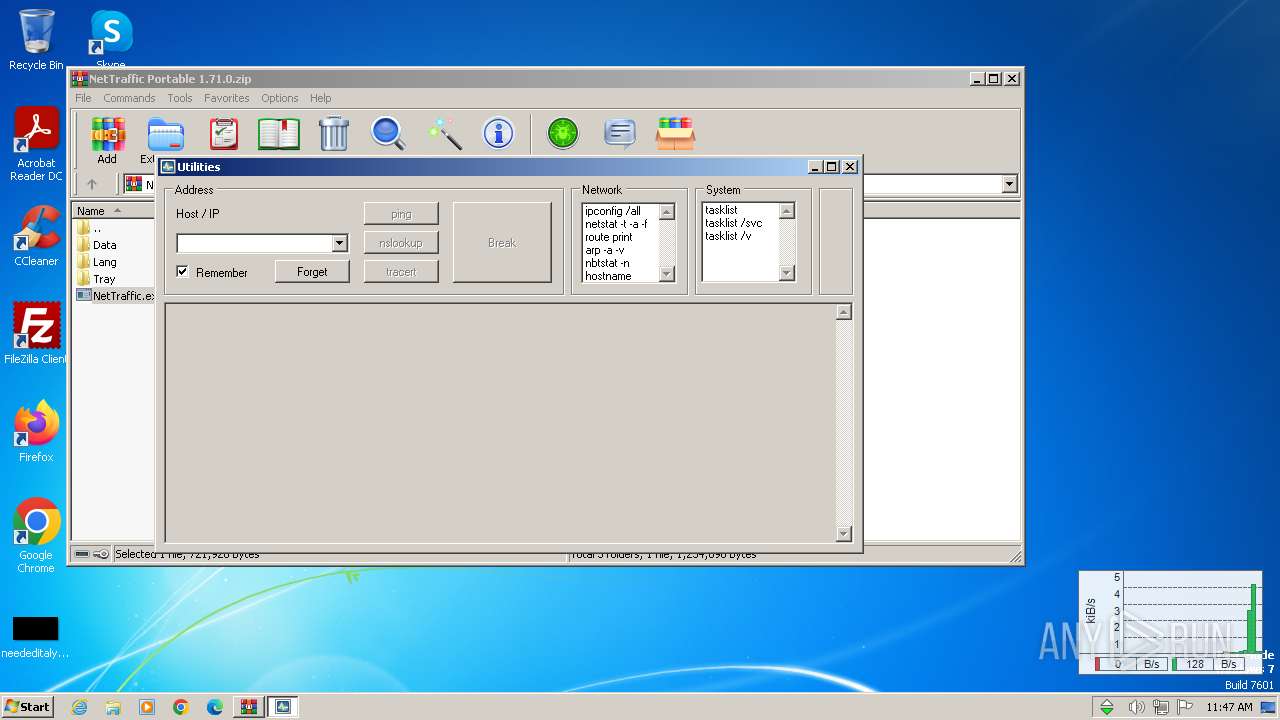Image resolution: width=1280 pixels, height=720 pixels.
Task: Select 'route print' in Network list
Action: click(x=609, y=237)
